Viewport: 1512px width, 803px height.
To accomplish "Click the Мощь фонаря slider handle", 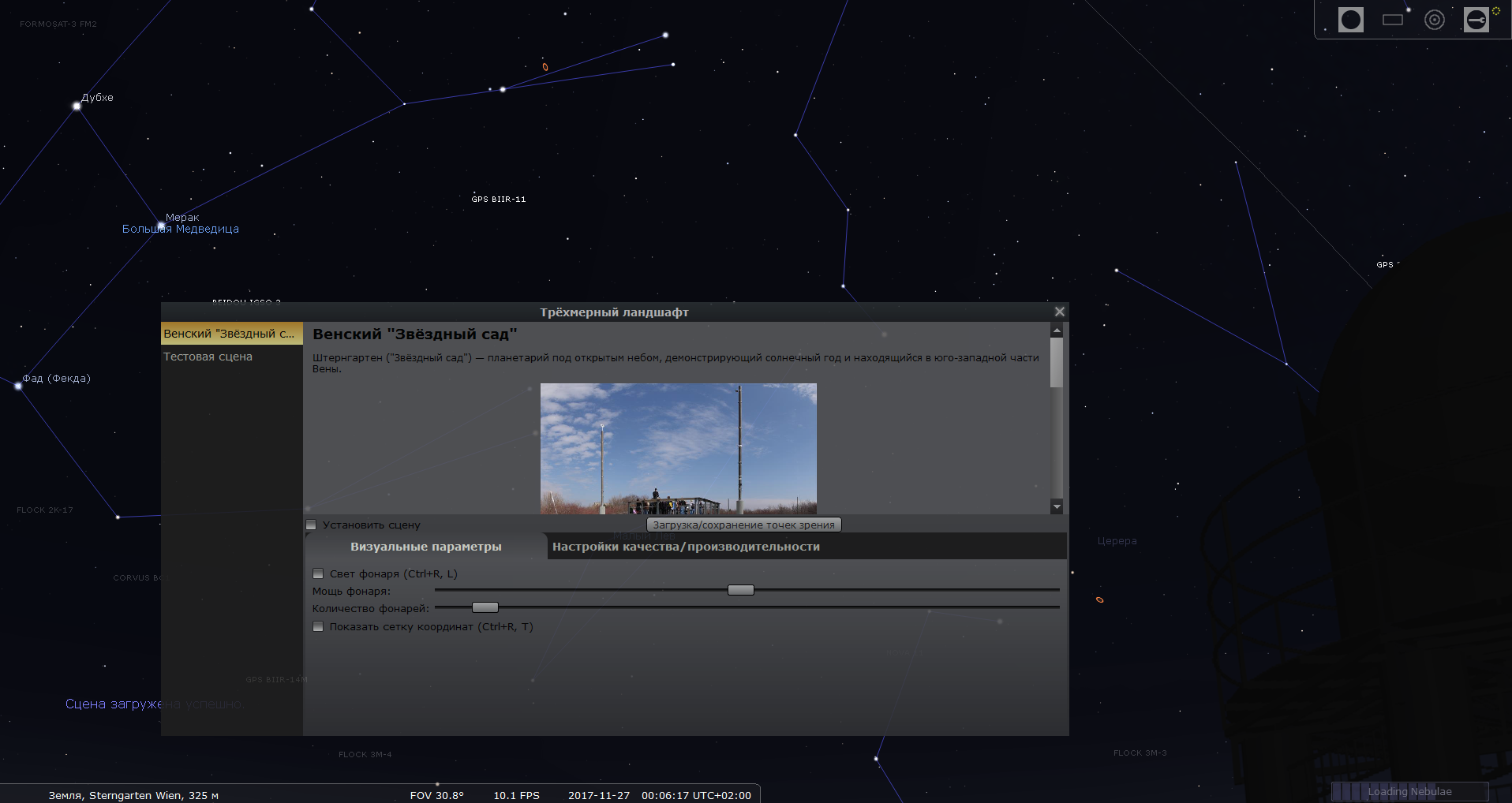I will [x=740, y=590].
